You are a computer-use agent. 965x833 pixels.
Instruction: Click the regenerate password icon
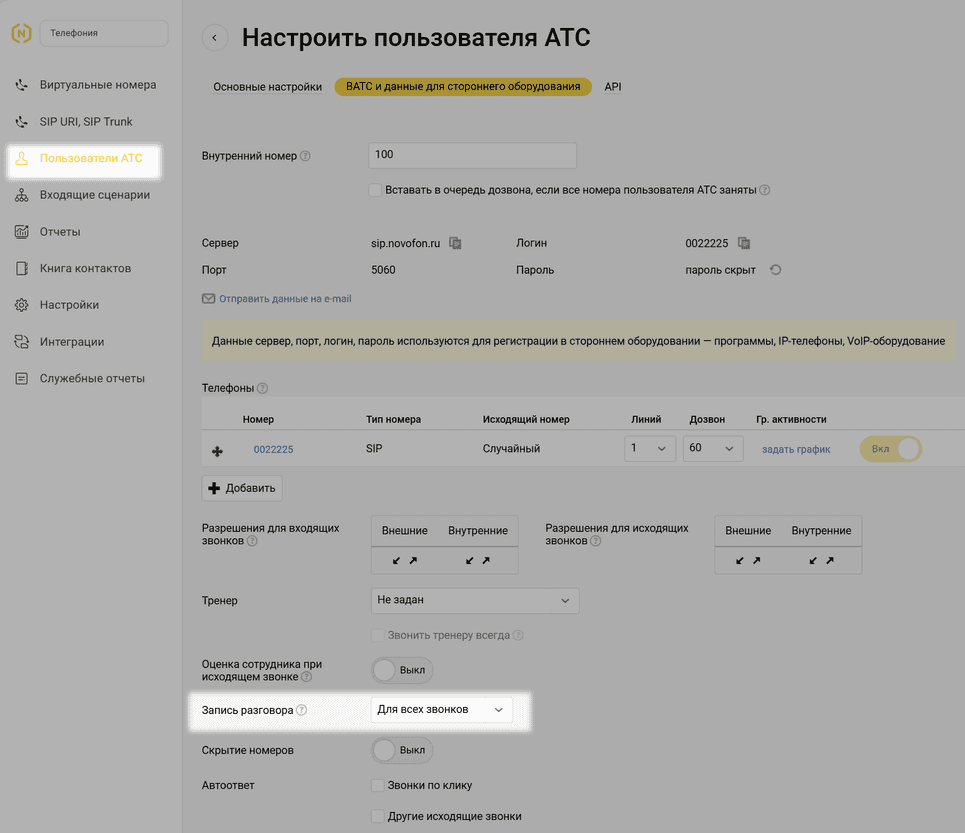775,270
